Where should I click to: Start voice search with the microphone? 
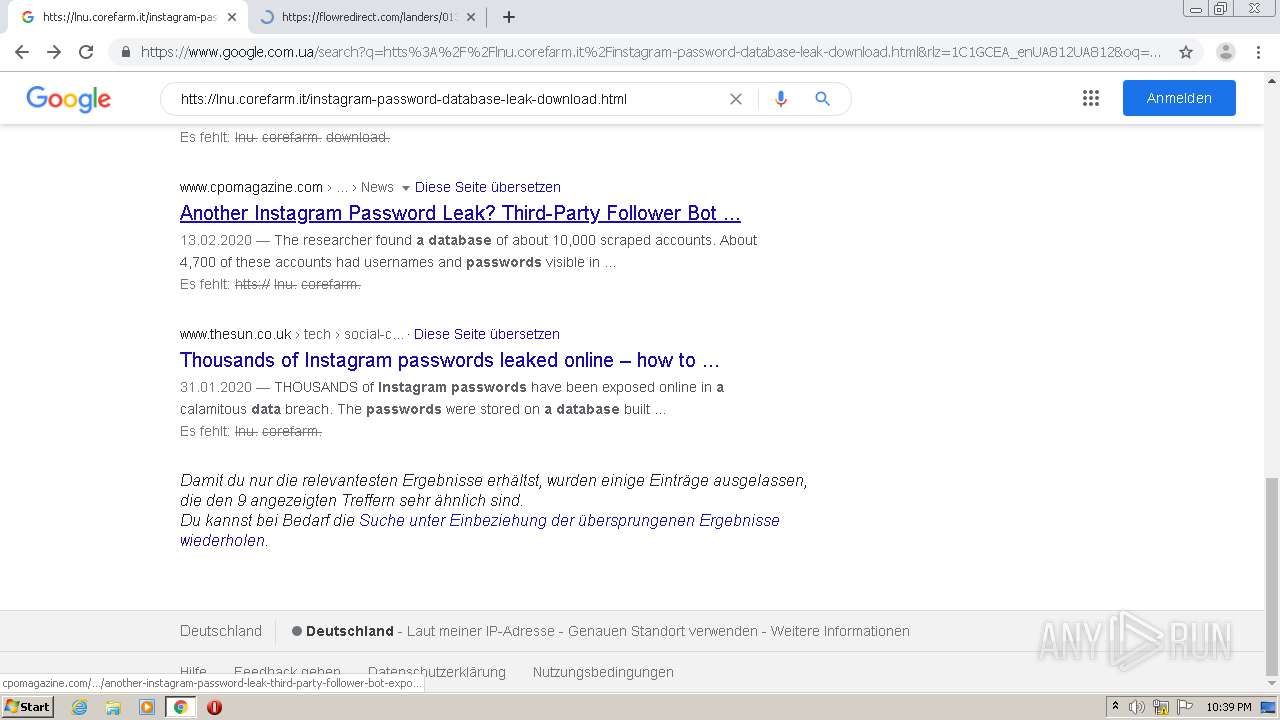[781, 99]
